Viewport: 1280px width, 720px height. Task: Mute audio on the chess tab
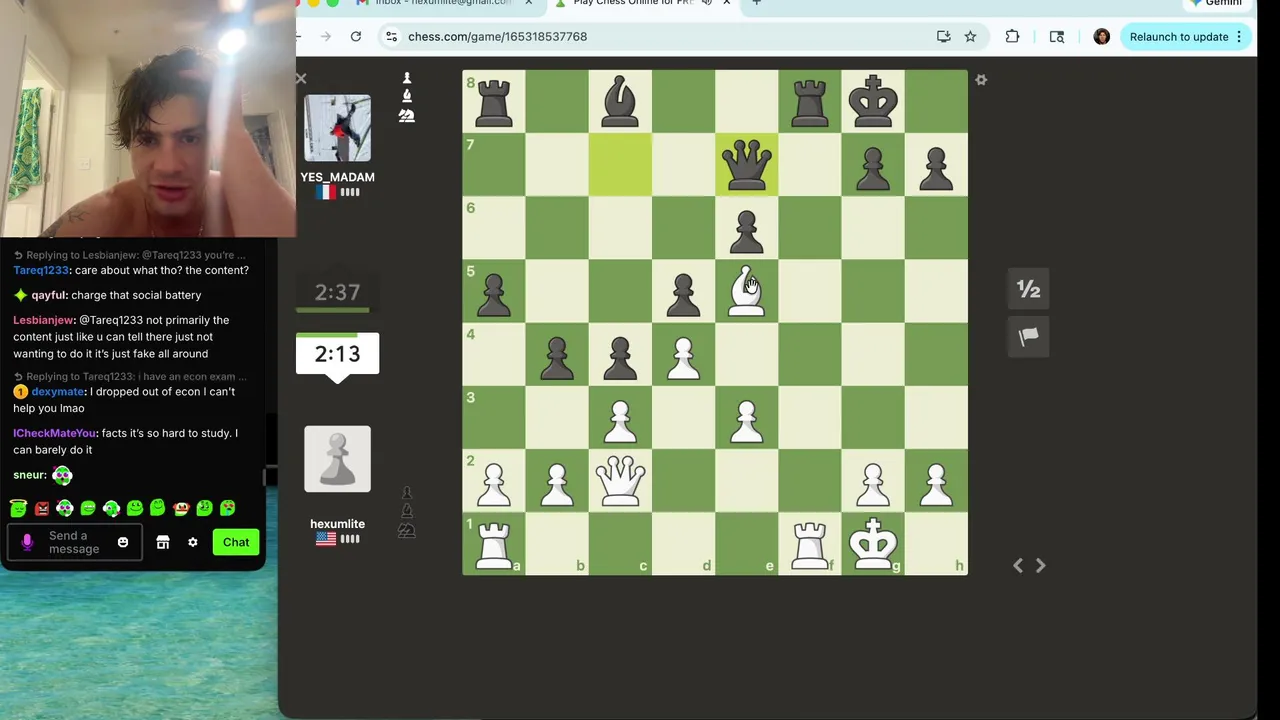tap(707, 4)
